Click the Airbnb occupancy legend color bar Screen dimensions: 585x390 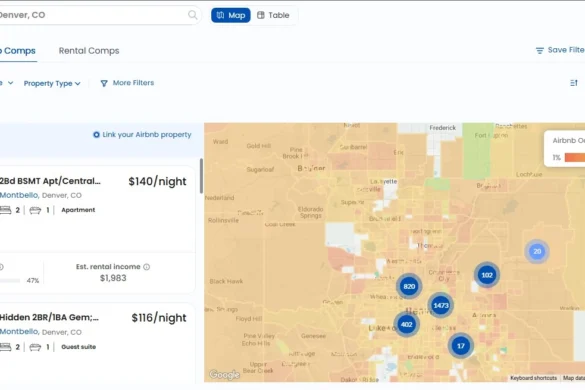pyautogui.click(x=575, y=157)
